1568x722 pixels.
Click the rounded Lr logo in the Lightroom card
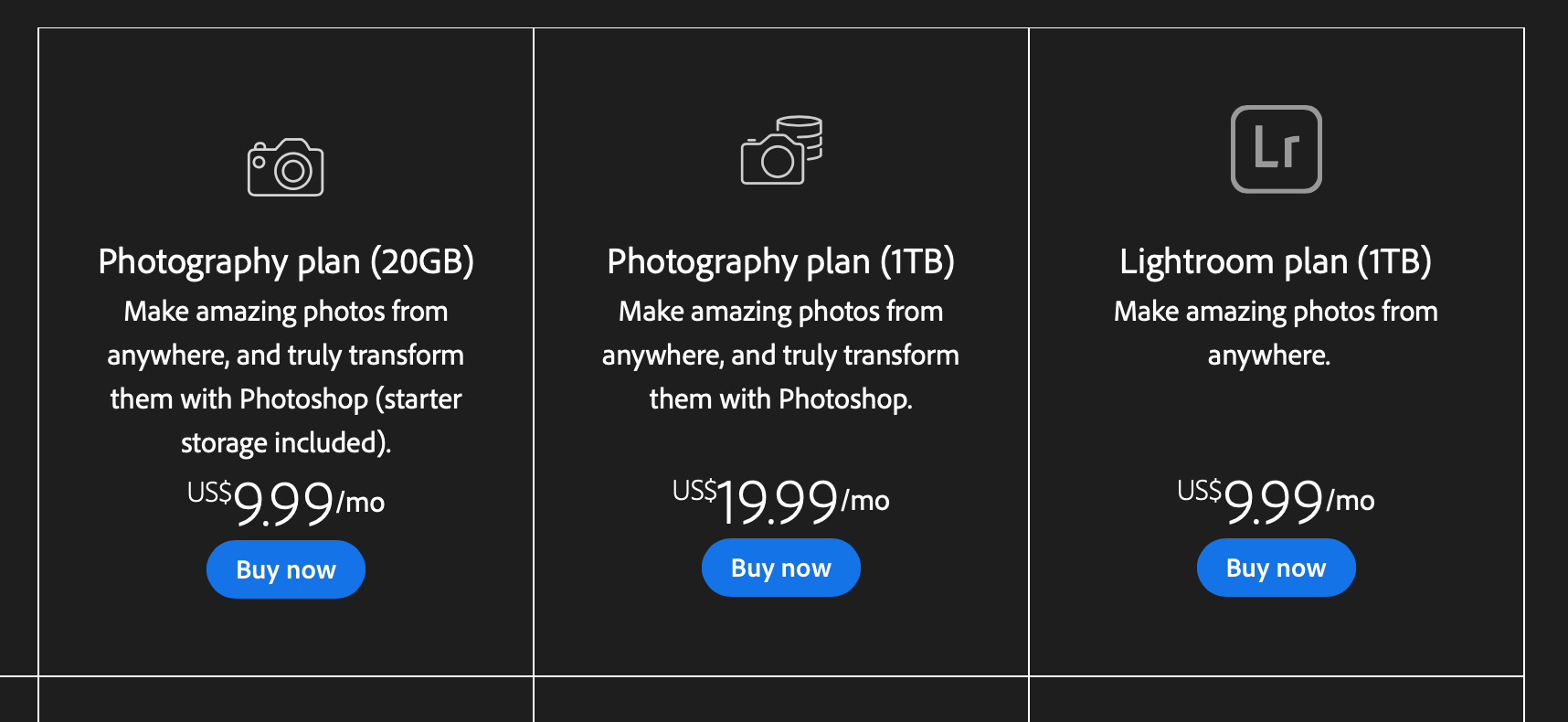1276,150
